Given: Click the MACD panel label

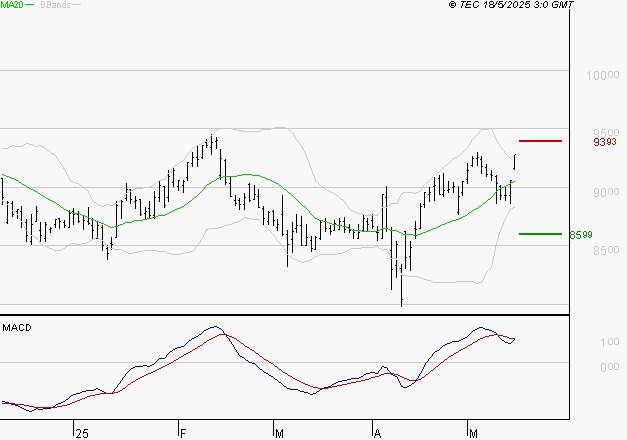Looking at the screenshot, I should pos(17,328).
